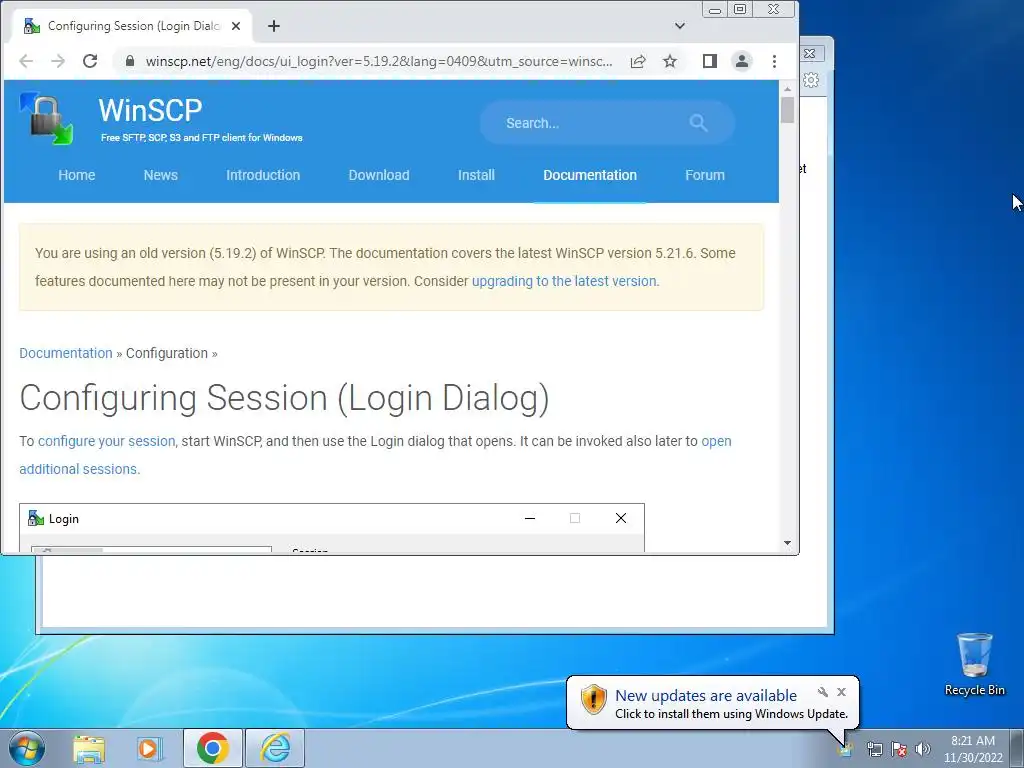
Task: Go forward with the arrow button
Action: click(x=58, y=61)
